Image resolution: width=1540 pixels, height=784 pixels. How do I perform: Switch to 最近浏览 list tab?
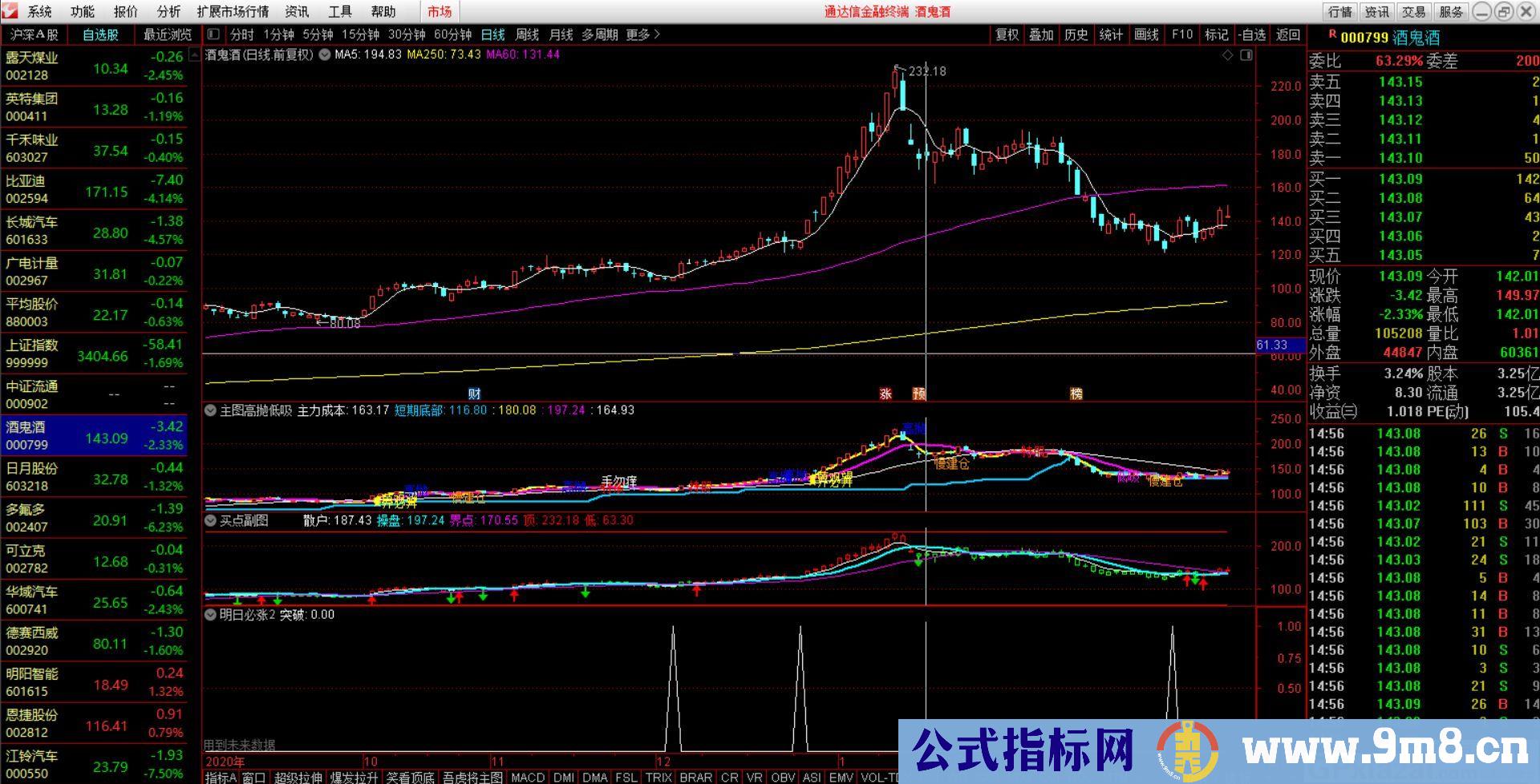[168, 34]
